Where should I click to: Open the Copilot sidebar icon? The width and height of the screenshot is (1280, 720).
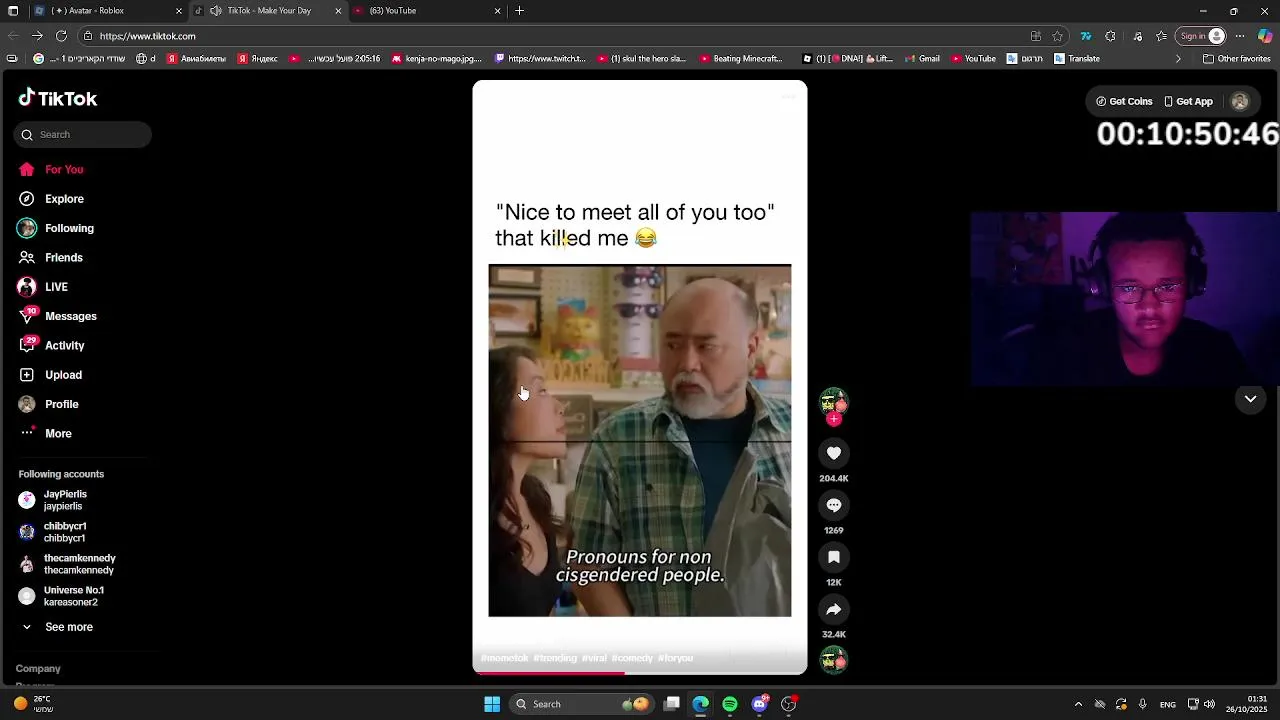(x=1265, y=36)
